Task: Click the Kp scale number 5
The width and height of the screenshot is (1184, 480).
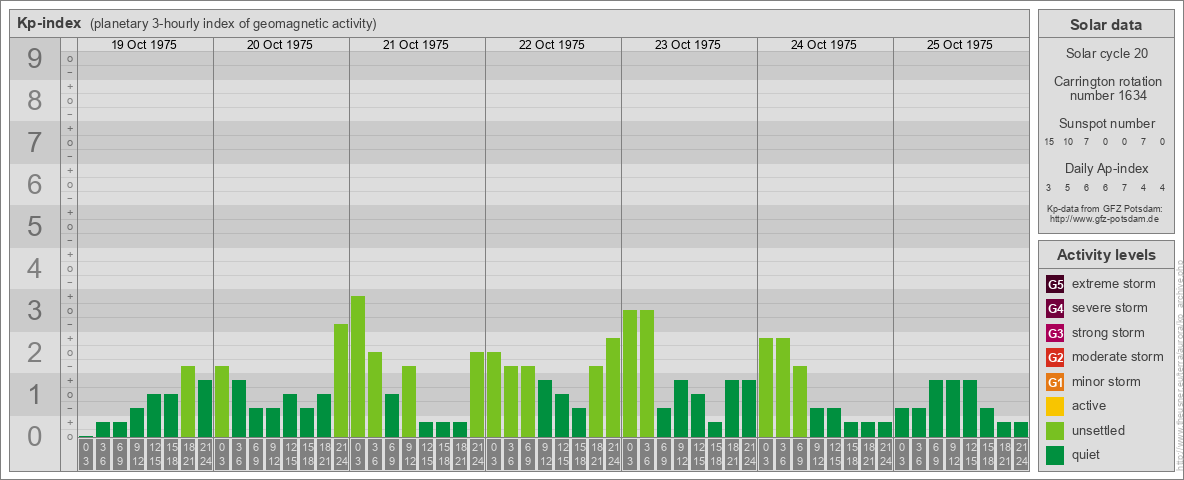Action: point(35,226)
